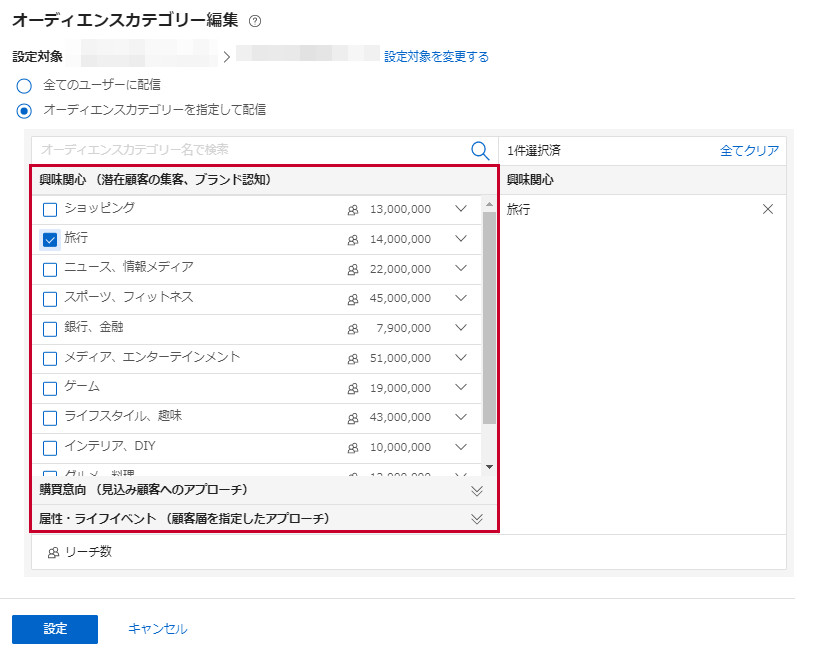The width and height of the screenshot is (817, 653).
Task: Click the 設定対象を変更する link
Action: pyautogui.click(x=436, y=57)
